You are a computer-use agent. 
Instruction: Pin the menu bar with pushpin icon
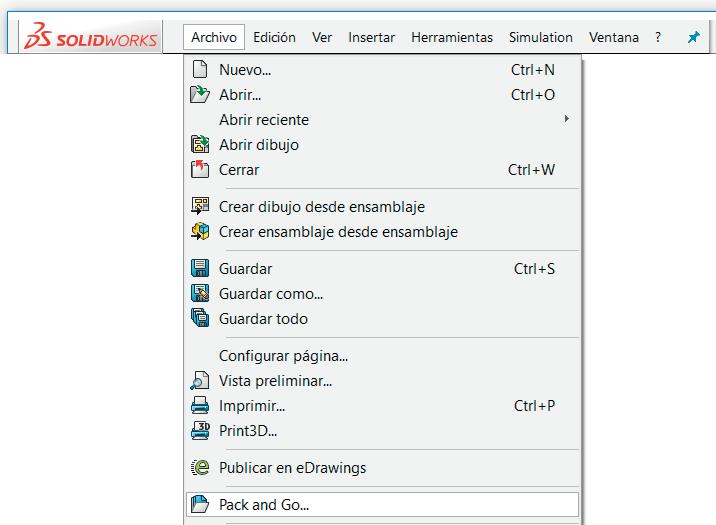(694, 37)
